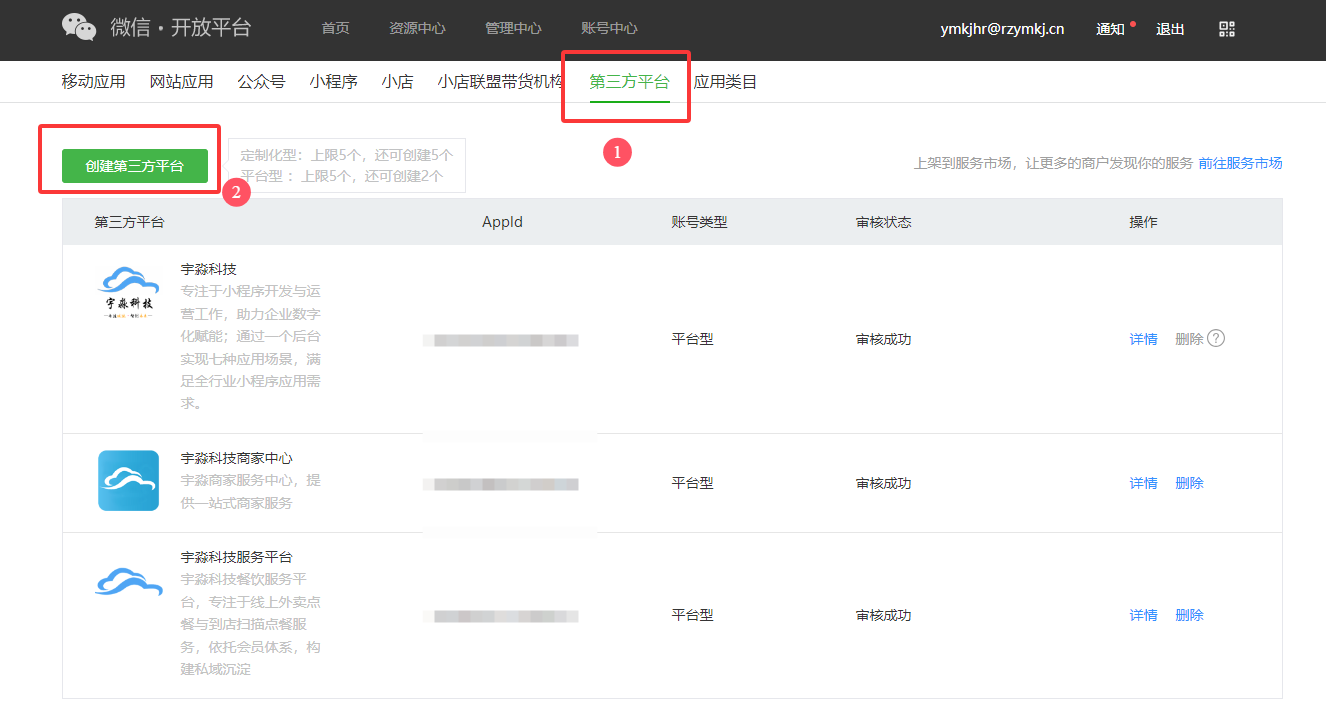The width and height of the screenshot is (1326, 701).
Task: Click the WeChat Open Platform logo
Action: tap(156, 28)
